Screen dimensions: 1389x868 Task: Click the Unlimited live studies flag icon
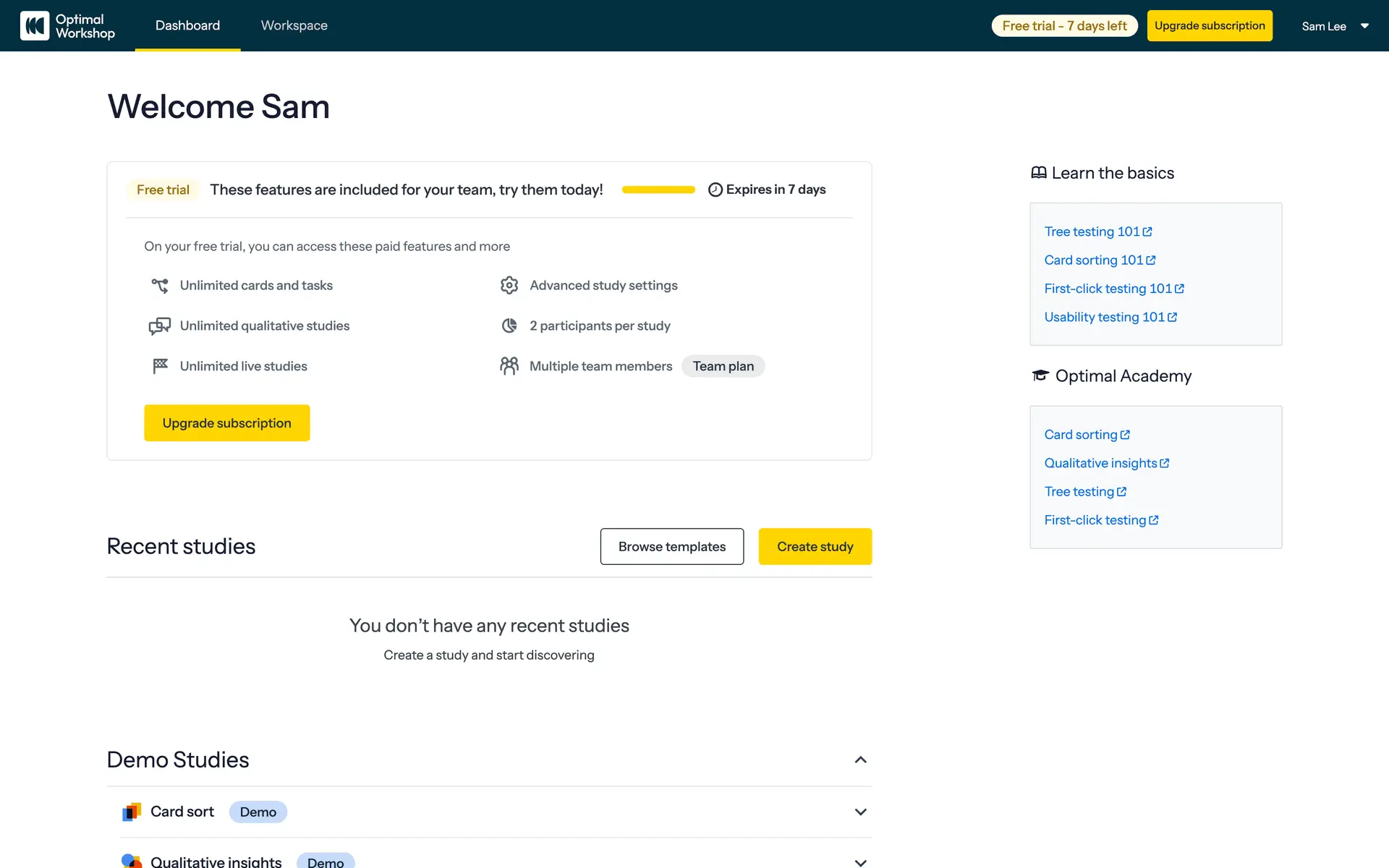tap(160, 366)
